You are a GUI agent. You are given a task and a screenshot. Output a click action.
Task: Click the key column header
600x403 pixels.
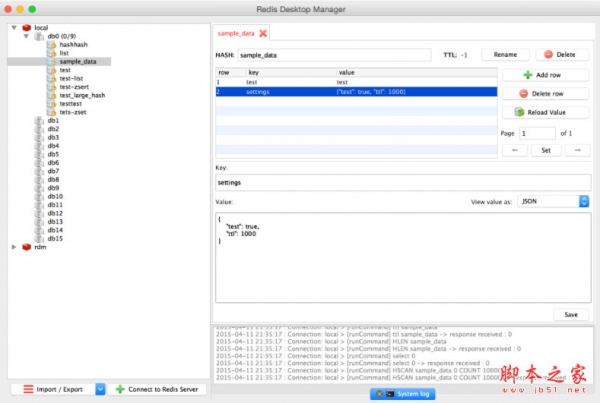(291, 72)
